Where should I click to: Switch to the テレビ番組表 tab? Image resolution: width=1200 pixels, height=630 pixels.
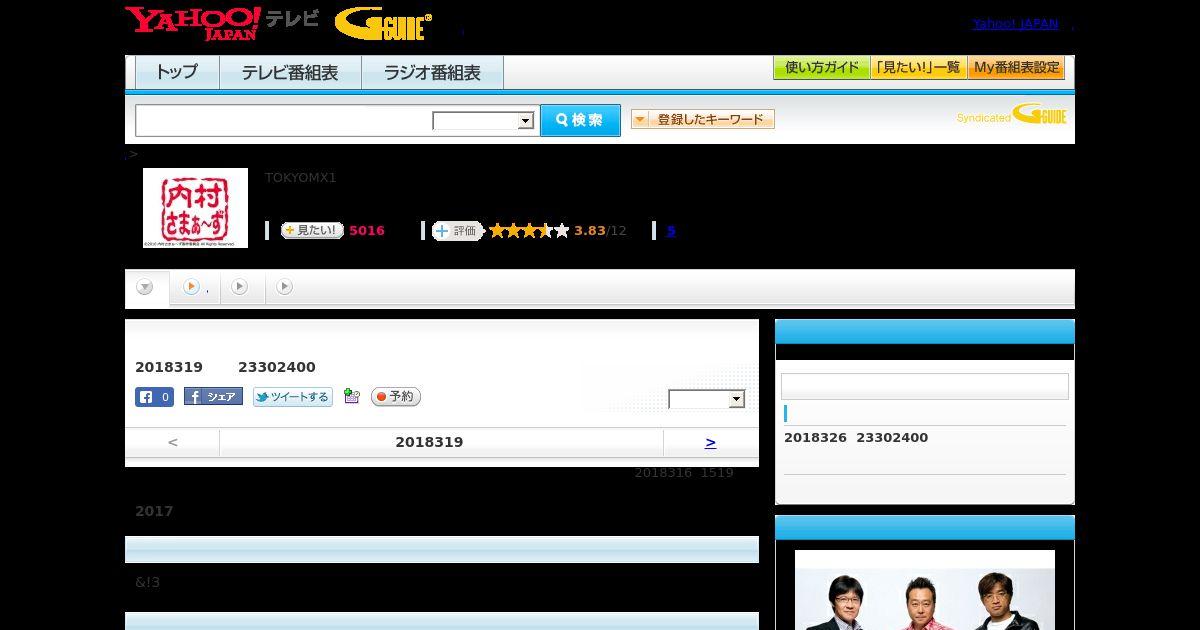point(290,72)
